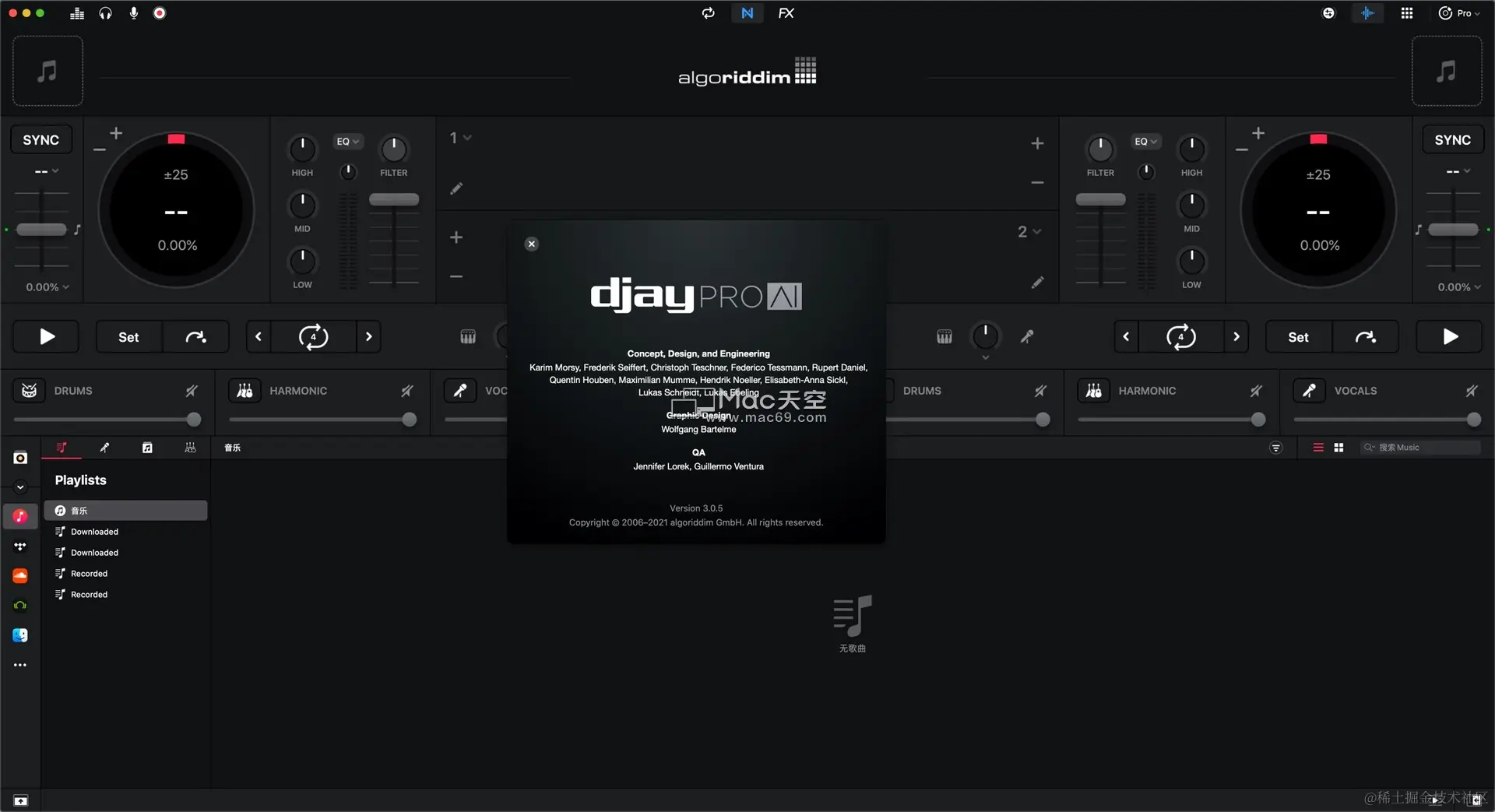Open the microphone input icon

(x=133, y=13)
